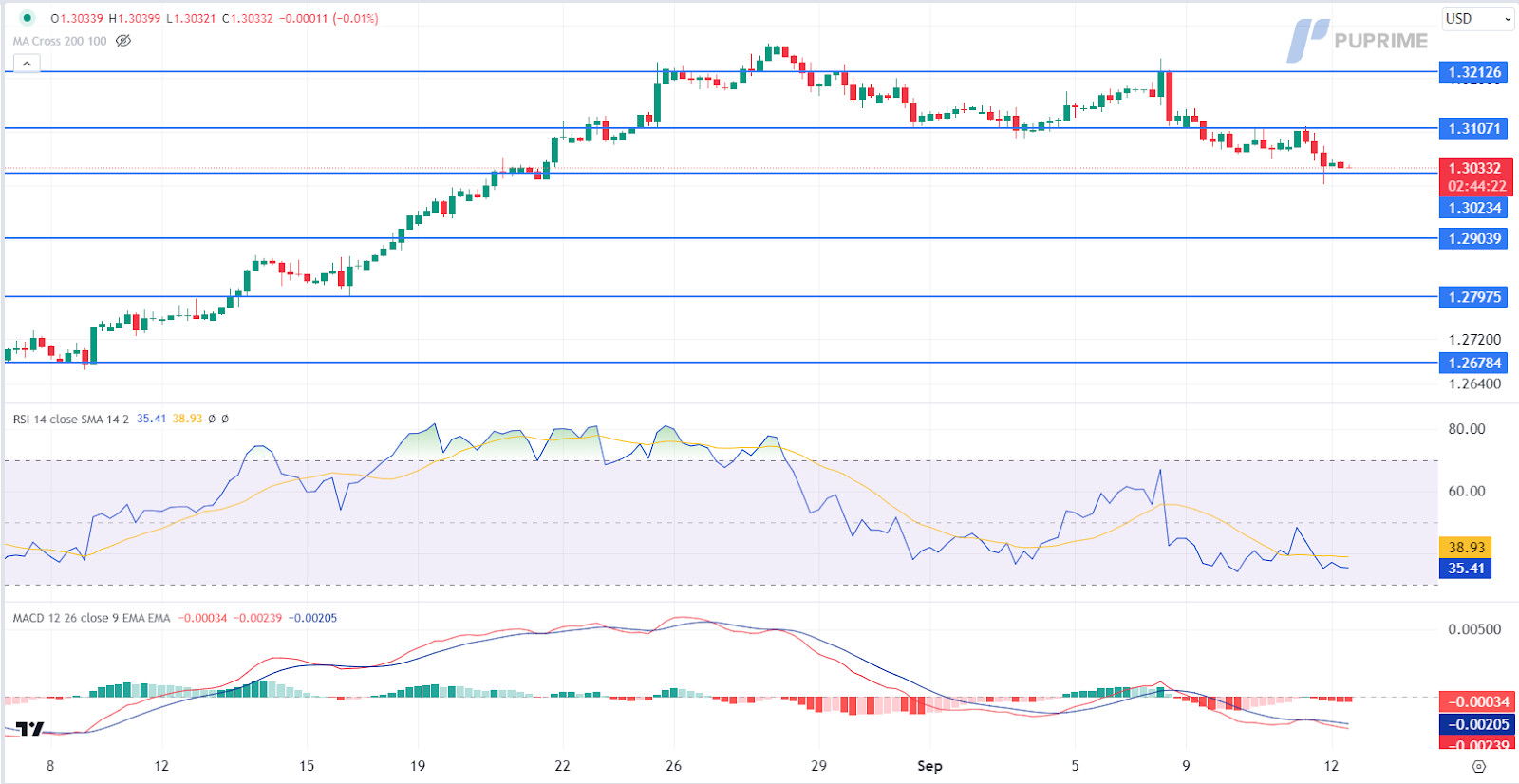Click the green symbol status dot
Image resolution: width=1519 pixels, height=784 pixels.
(28, 18)
